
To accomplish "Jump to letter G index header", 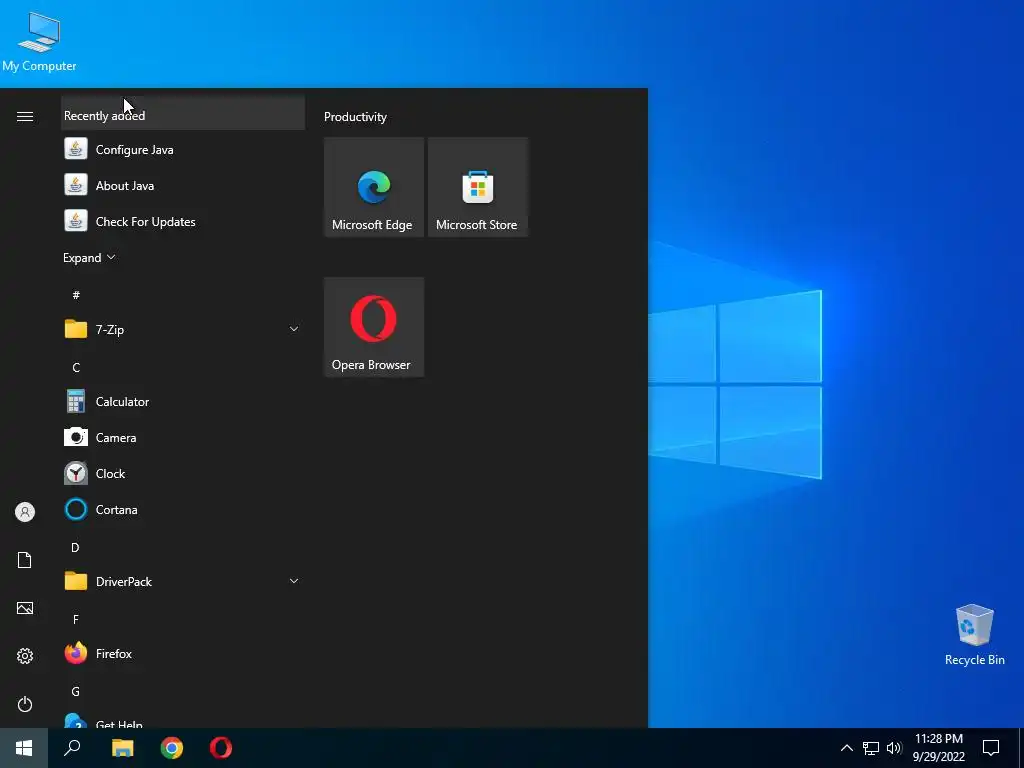I will click(x=76, y=692).
